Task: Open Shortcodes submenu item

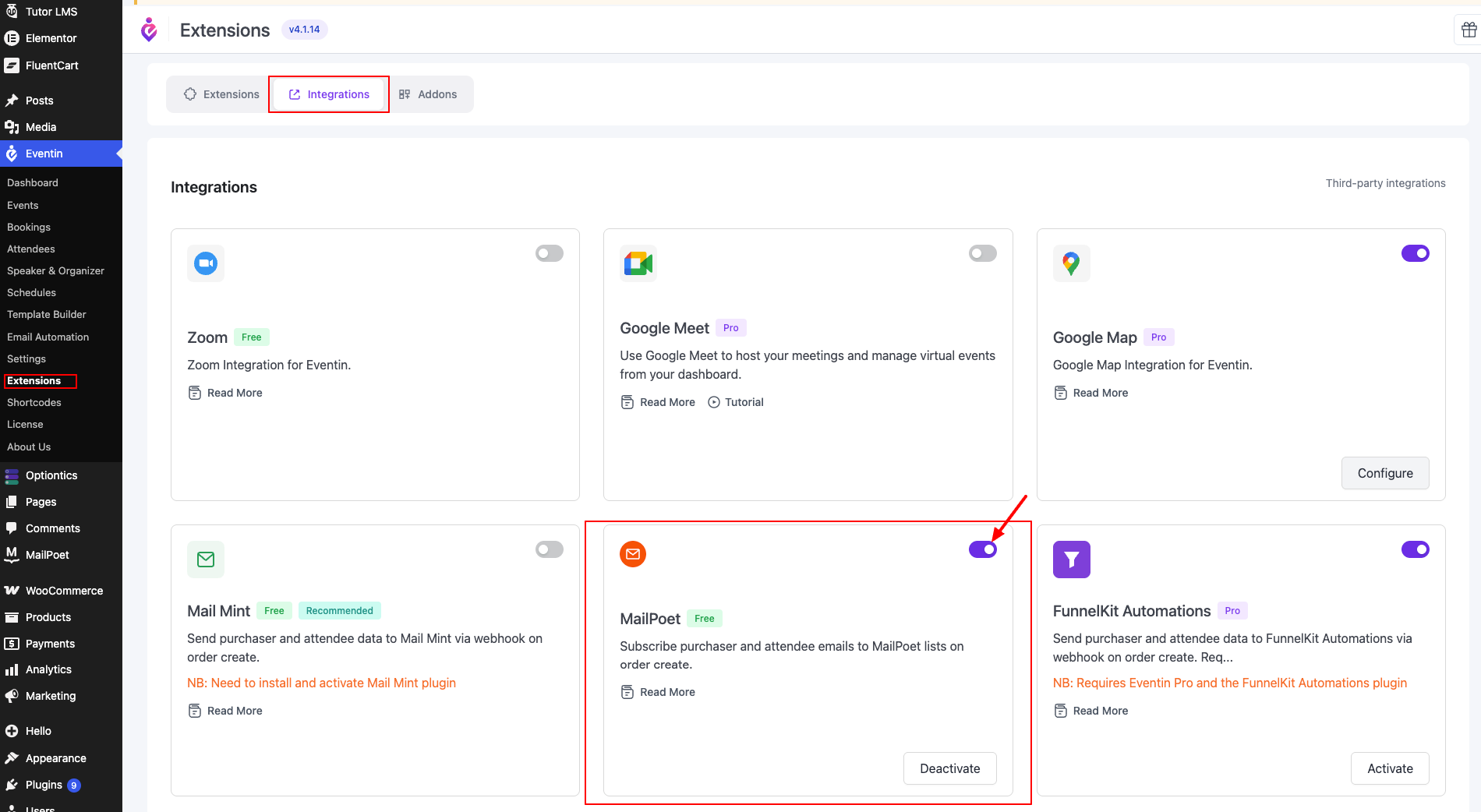Action: pos(34,402)
